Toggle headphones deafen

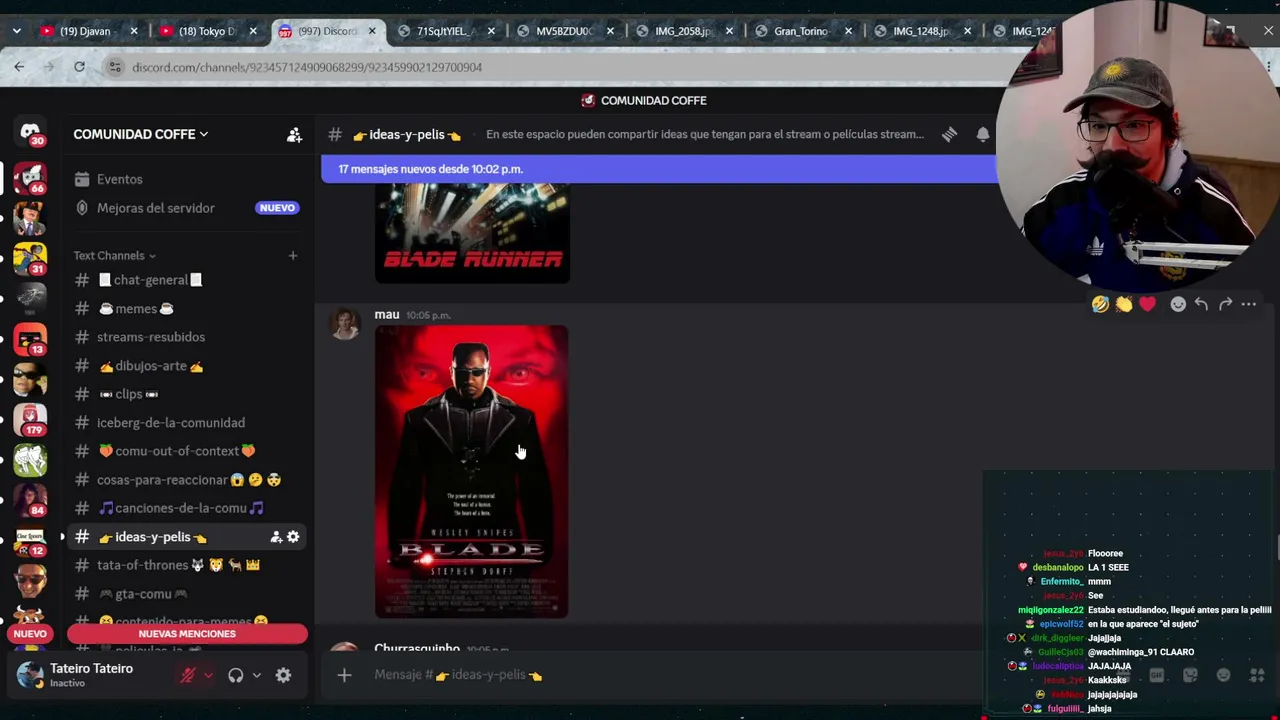click(235, 675)
